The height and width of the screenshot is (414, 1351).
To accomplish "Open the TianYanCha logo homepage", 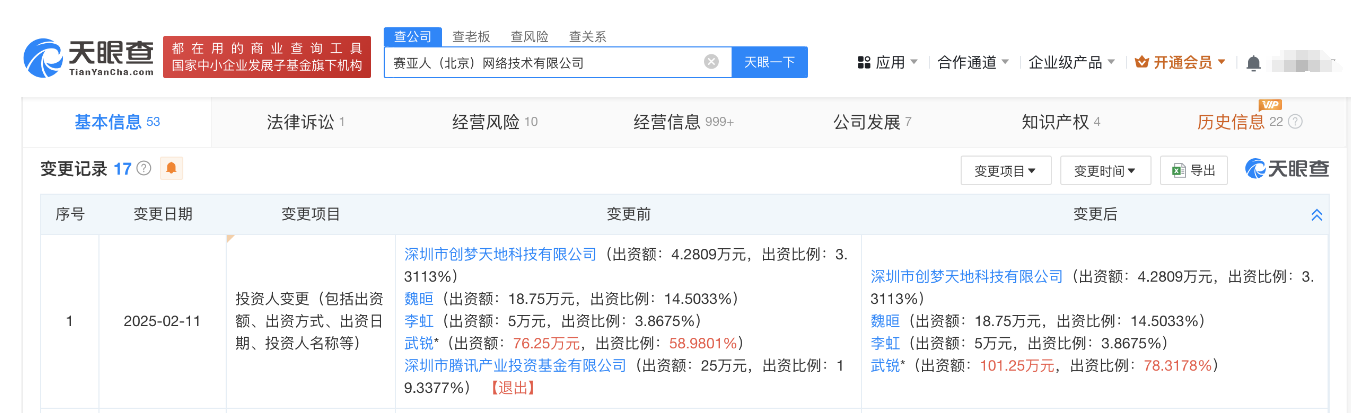I will pyautogui.click(x=89, y=58).
